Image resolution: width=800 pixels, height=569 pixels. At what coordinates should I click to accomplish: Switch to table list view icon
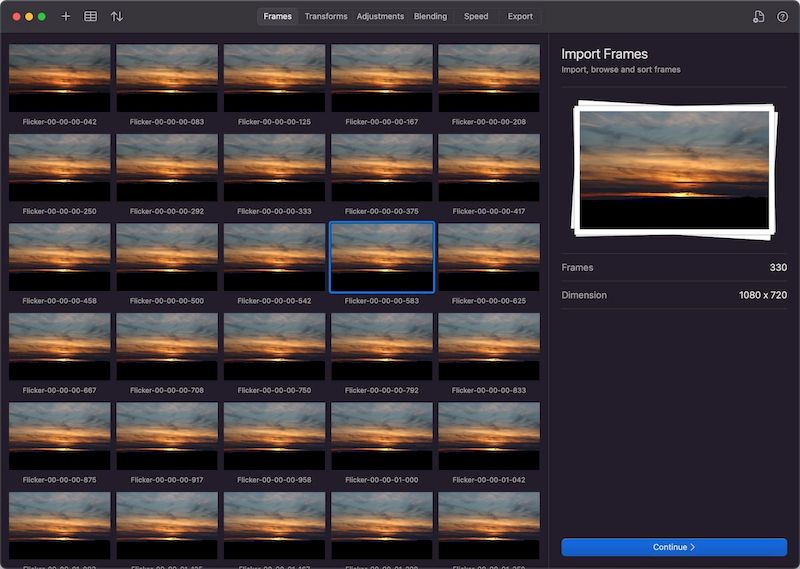[x=91, y=17]
